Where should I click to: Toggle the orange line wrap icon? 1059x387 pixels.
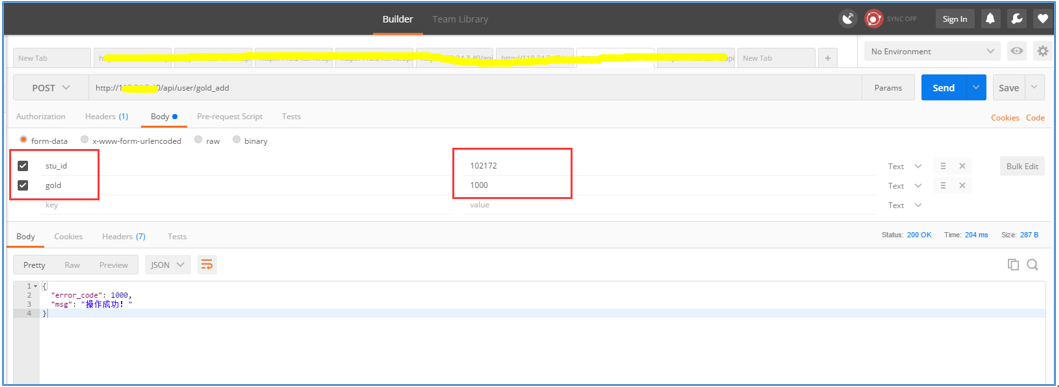pyautogui.click(x=207, y=265)
